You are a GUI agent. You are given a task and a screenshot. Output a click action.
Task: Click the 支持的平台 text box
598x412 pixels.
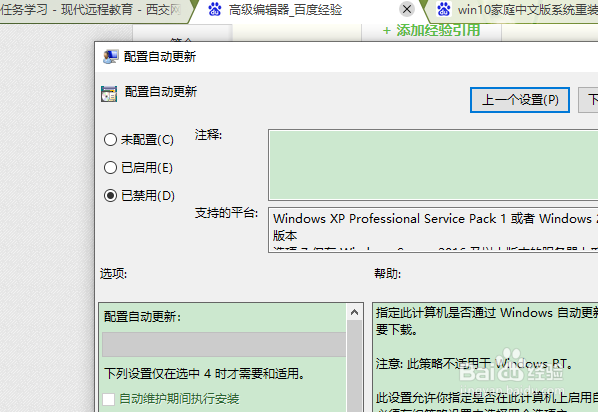click(x=433, y=230)
